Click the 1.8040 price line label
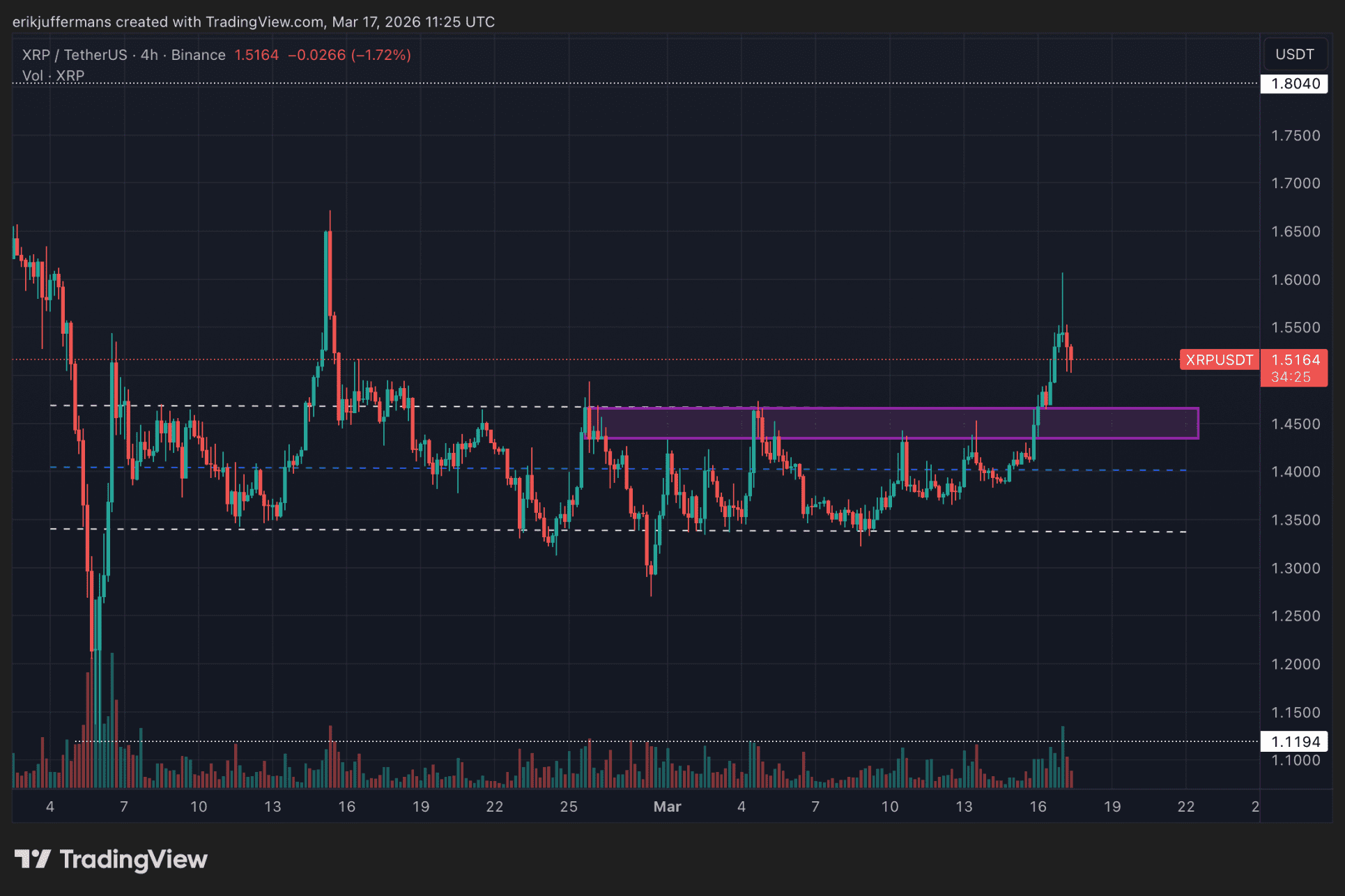Viewport: 1345px width, 896px height. coord(1295,84)
